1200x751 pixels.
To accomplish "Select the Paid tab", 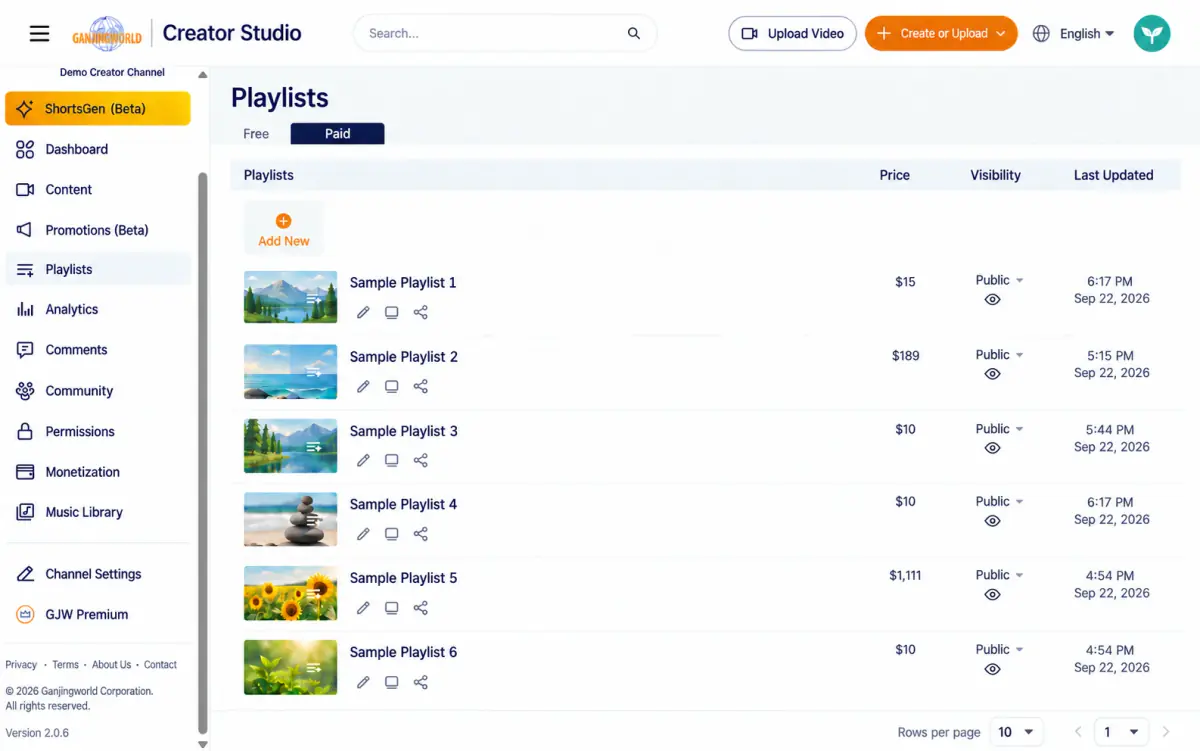I will [338, 133].
